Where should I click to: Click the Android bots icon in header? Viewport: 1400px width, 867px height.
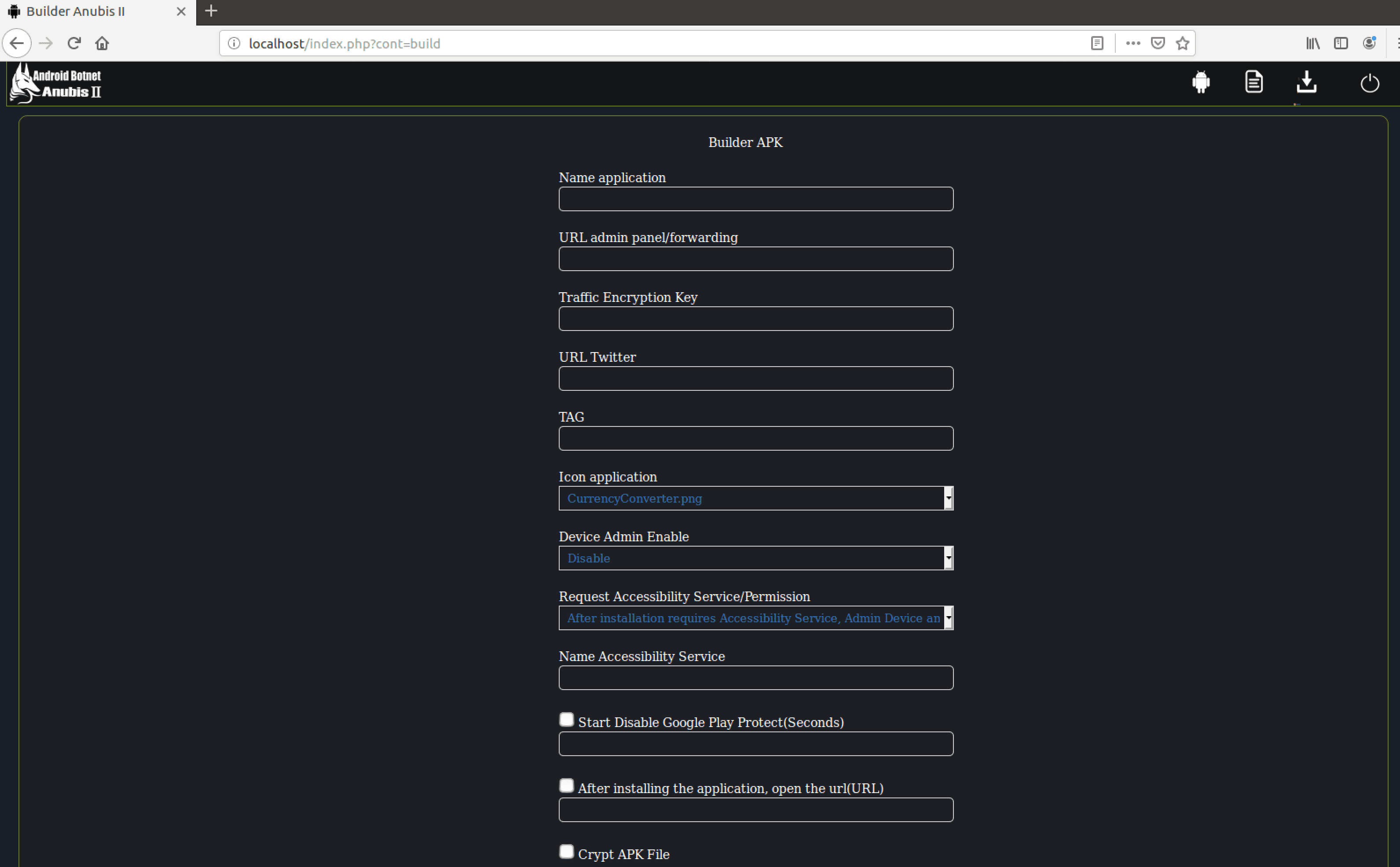[1201, 82]
